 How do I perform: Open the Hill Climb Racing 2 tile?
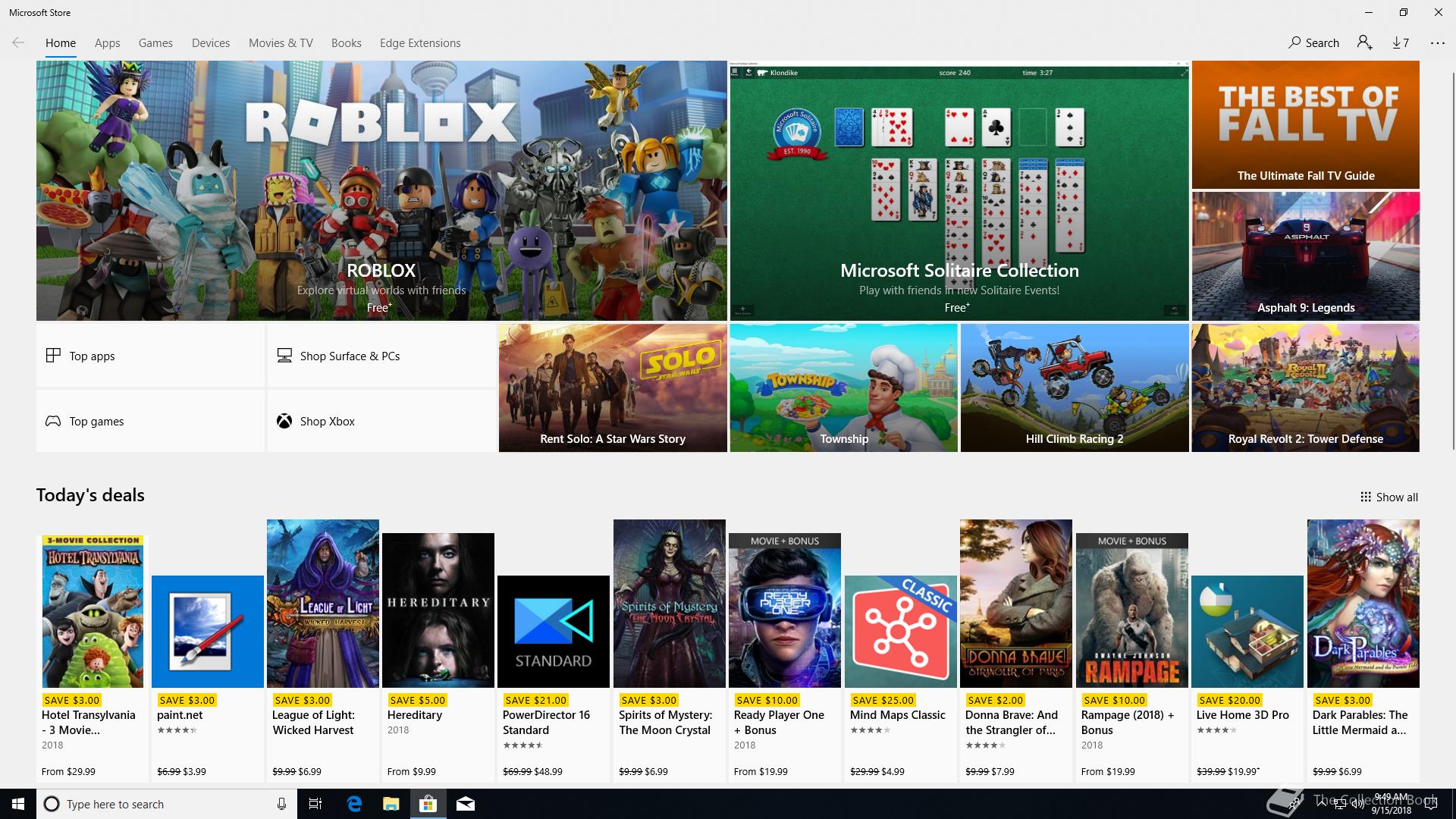pos(1075,388)
